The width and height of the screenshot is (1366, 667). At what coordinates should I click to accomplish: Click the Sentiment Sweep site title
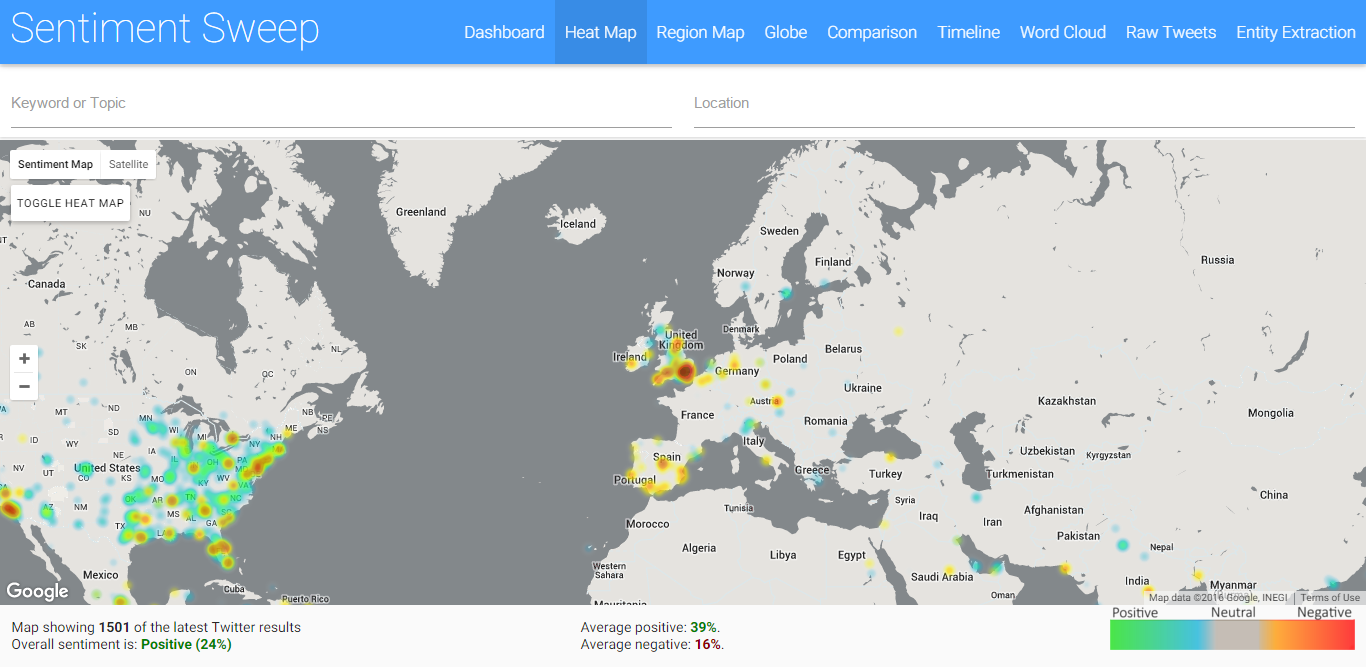point(165,30)
